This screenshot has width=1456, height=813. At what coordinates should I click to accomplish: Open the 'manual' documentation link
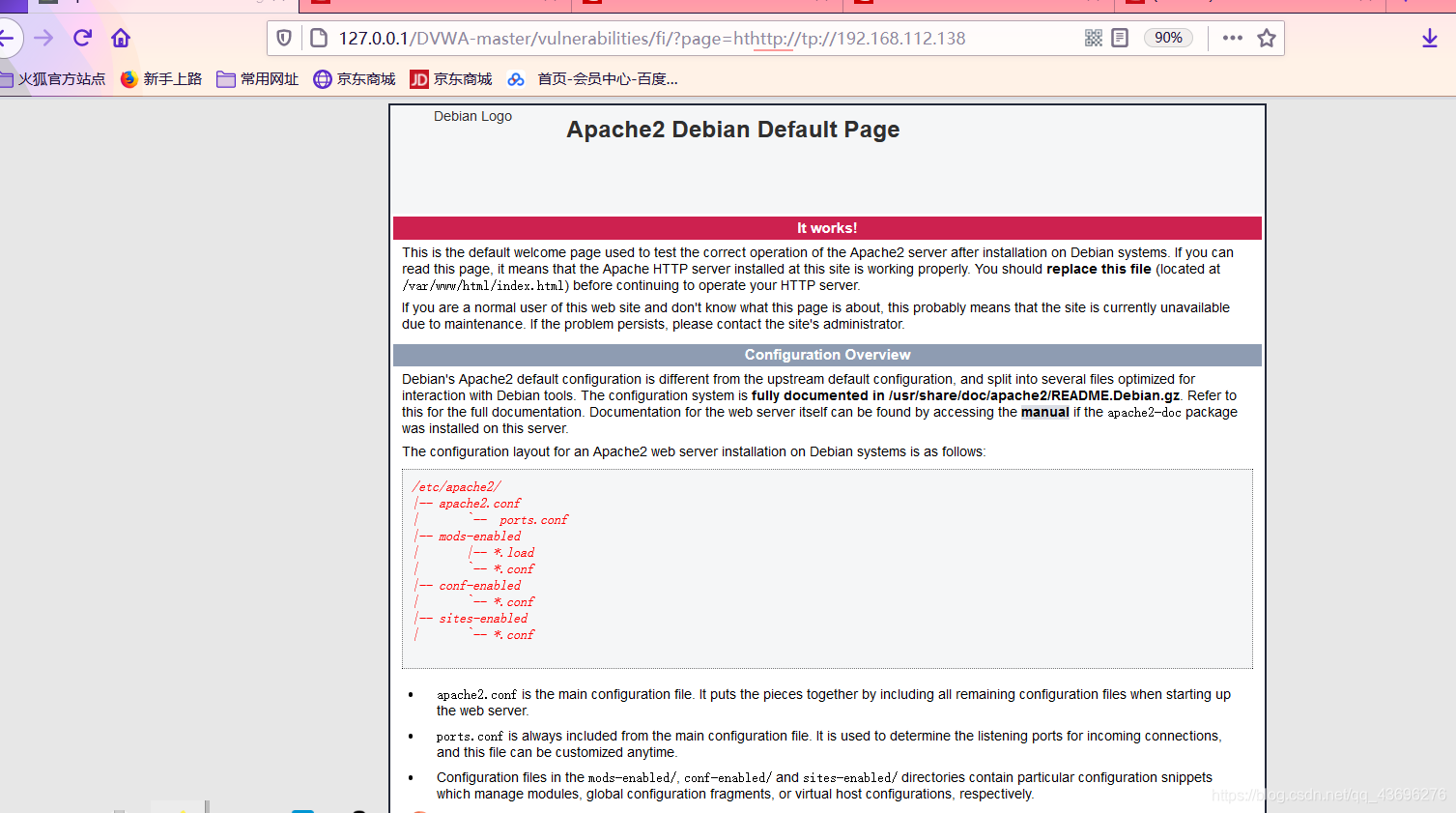1045,412
